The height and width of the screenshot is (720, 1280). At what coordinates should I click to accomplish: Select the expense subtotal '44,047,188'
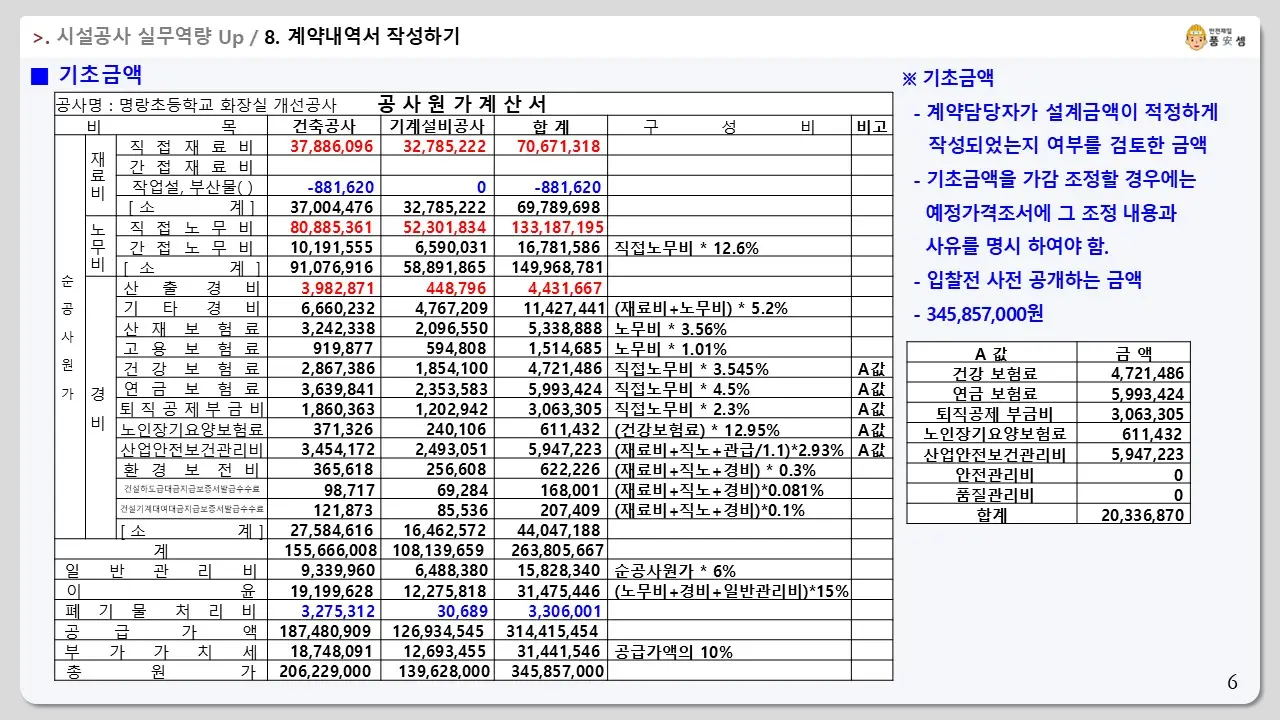tap(559, 530)
